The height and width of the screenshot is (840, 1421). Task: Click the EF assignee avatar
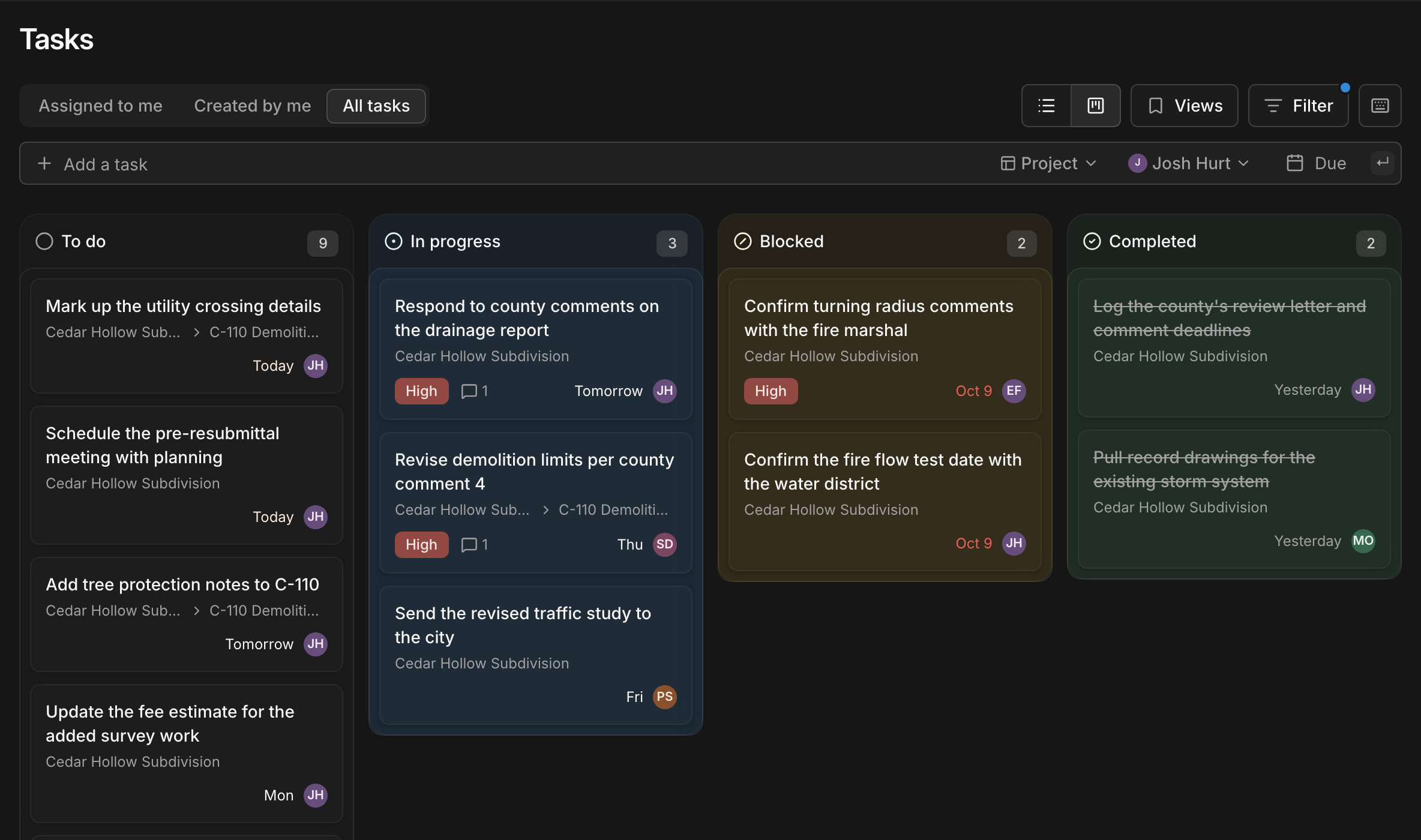[1014, 391]
